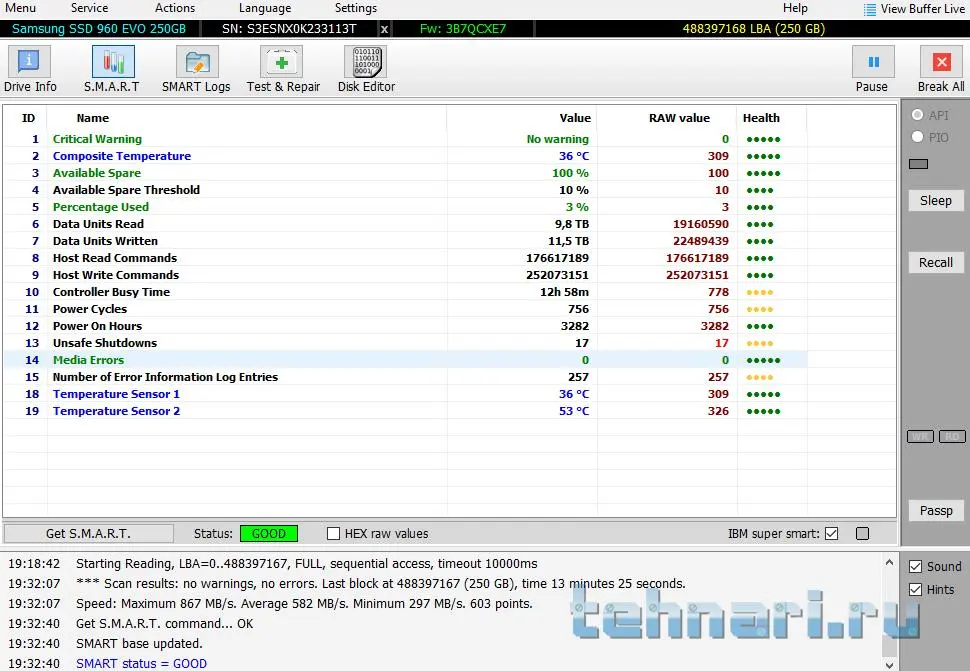
Task: Open the Language menu
Action: [265, 8]
